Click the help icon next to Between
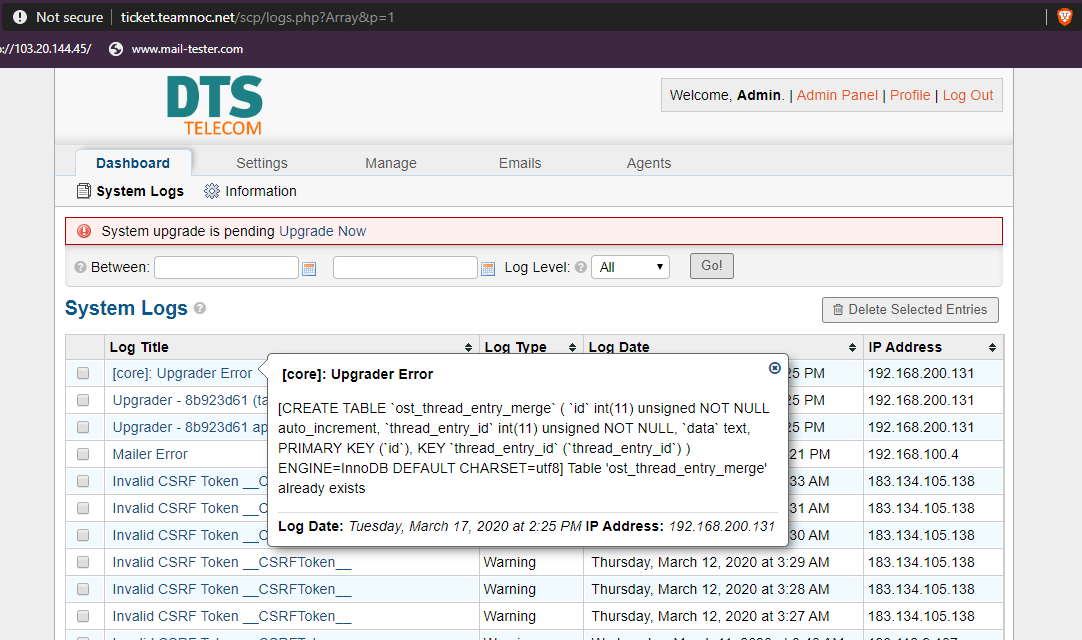The image size is (1082, 640). point(80,268)
